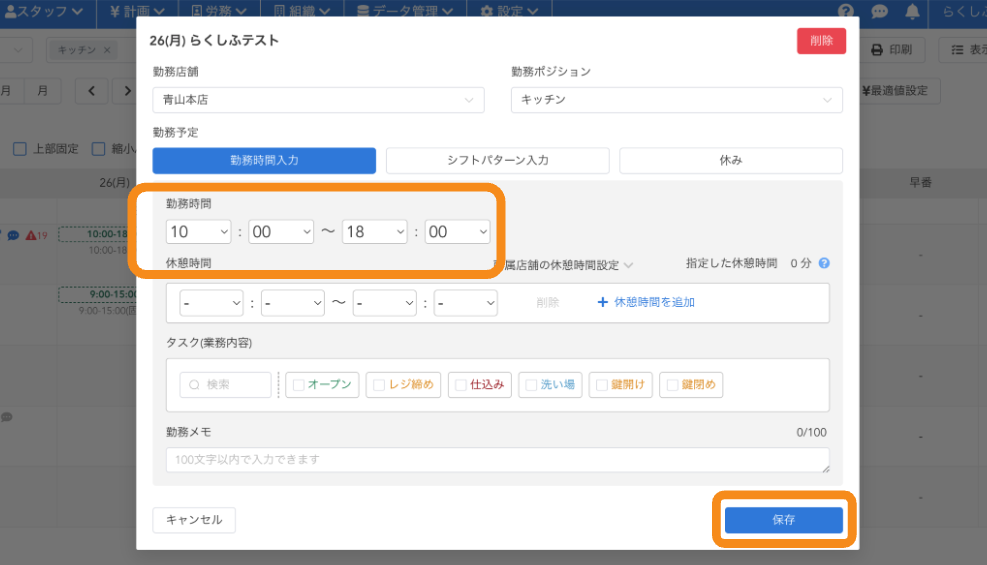Screen dimensions: 987x565
Task: Click the キャンセル button
Action: (194, 520)
